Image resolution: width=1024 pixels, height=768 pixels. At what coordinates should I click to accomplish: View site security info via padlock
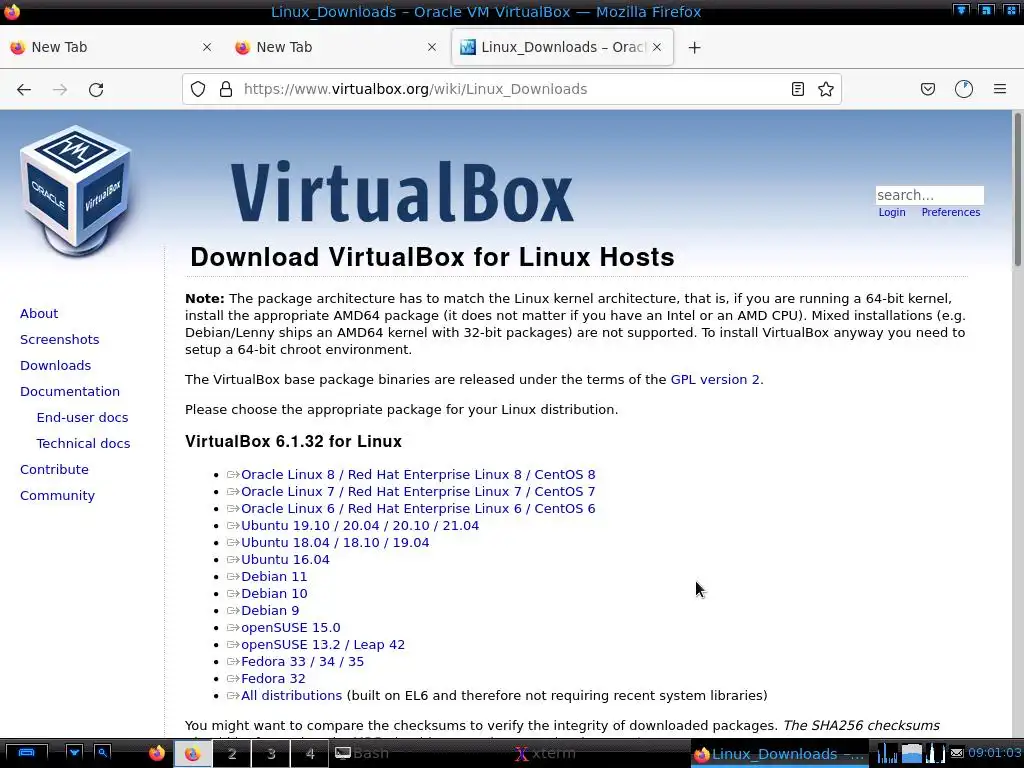click(x=226, y=89)
